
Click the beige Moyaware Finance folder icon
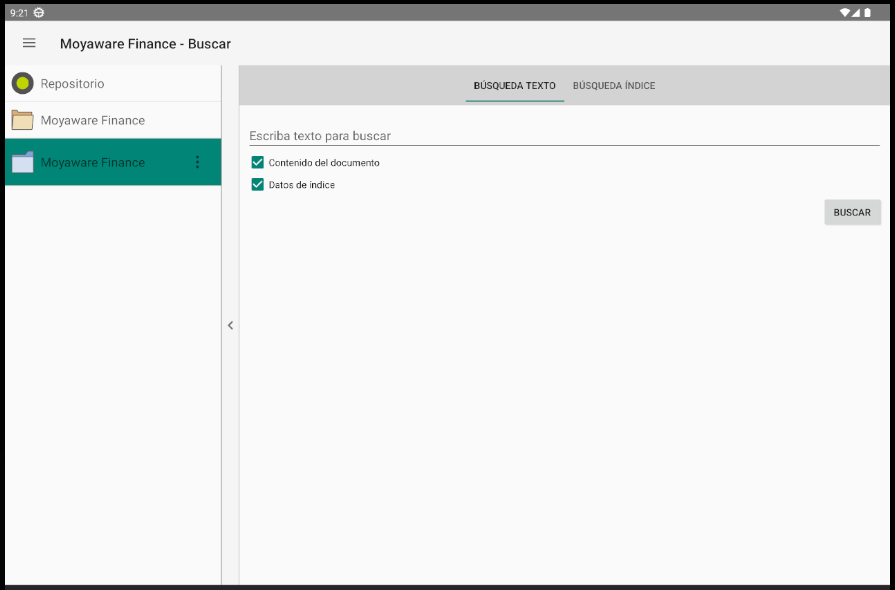tap(22, 120)
